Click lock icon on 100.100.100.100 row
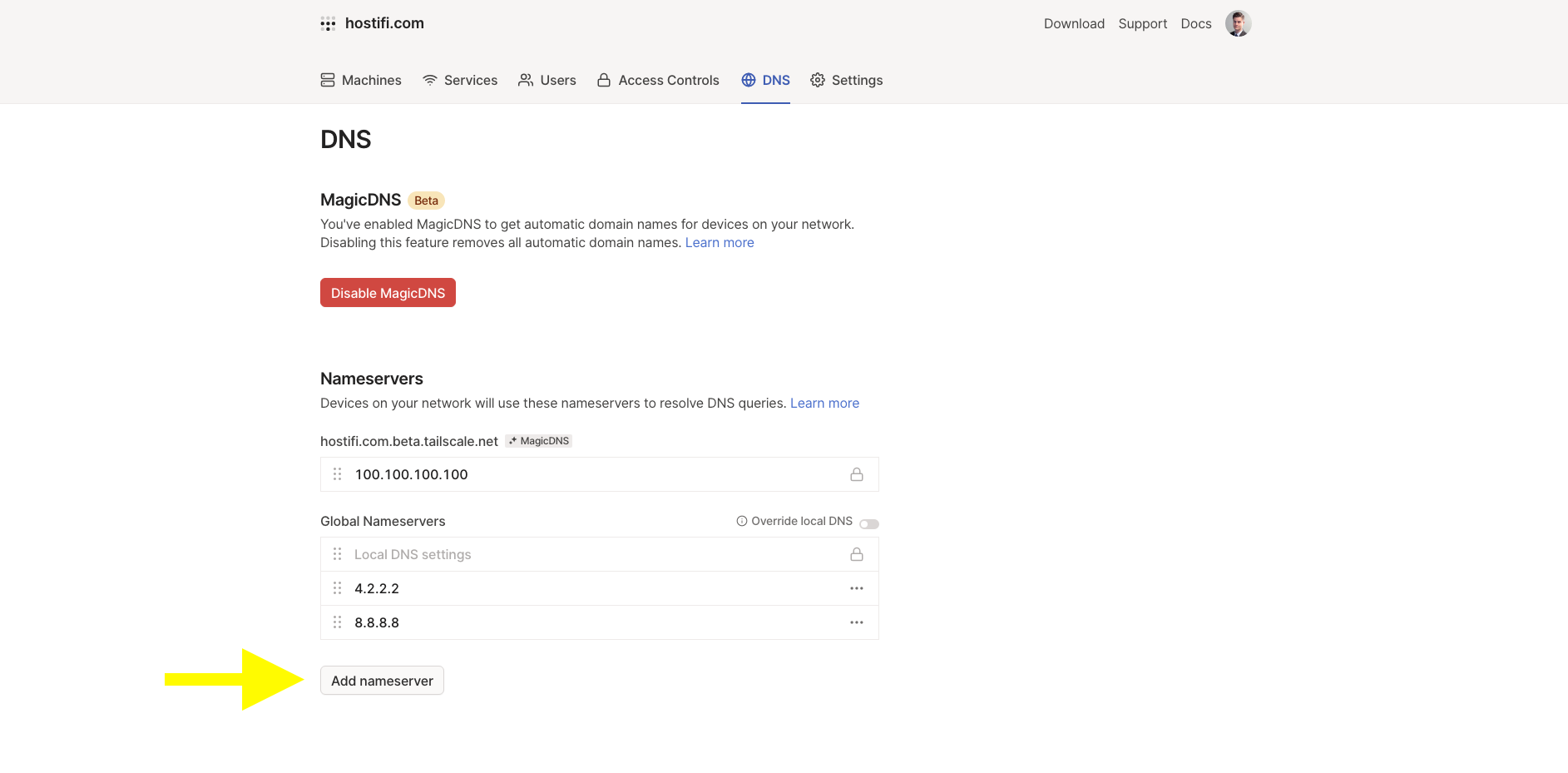The image size is (1568, 773). coord(857,474)
